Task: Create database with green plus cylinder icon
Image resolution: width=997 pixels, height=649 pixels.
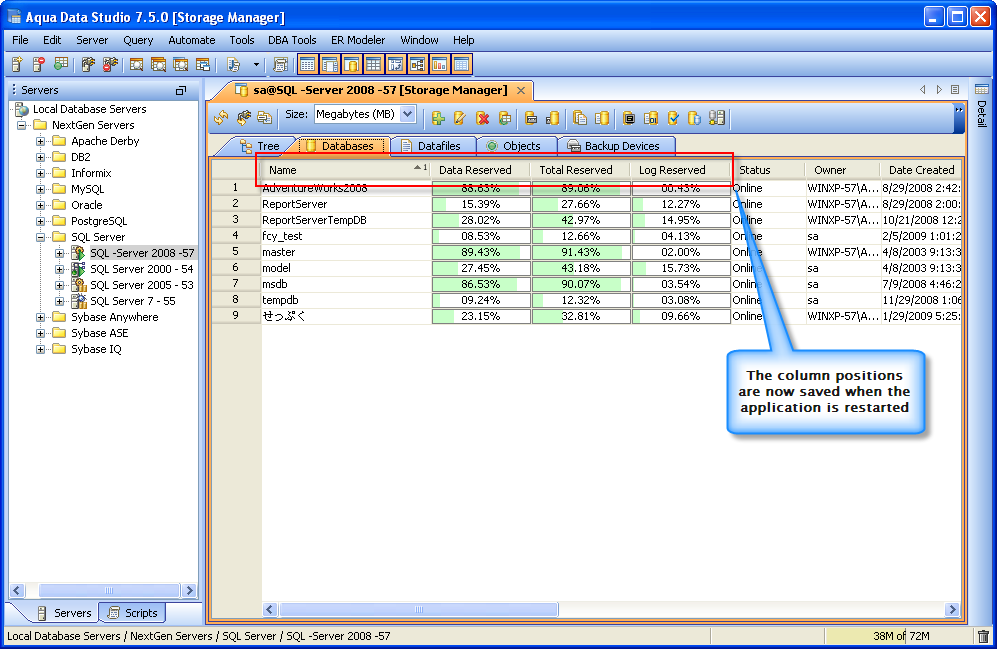Action: click(x=437, y=118)
